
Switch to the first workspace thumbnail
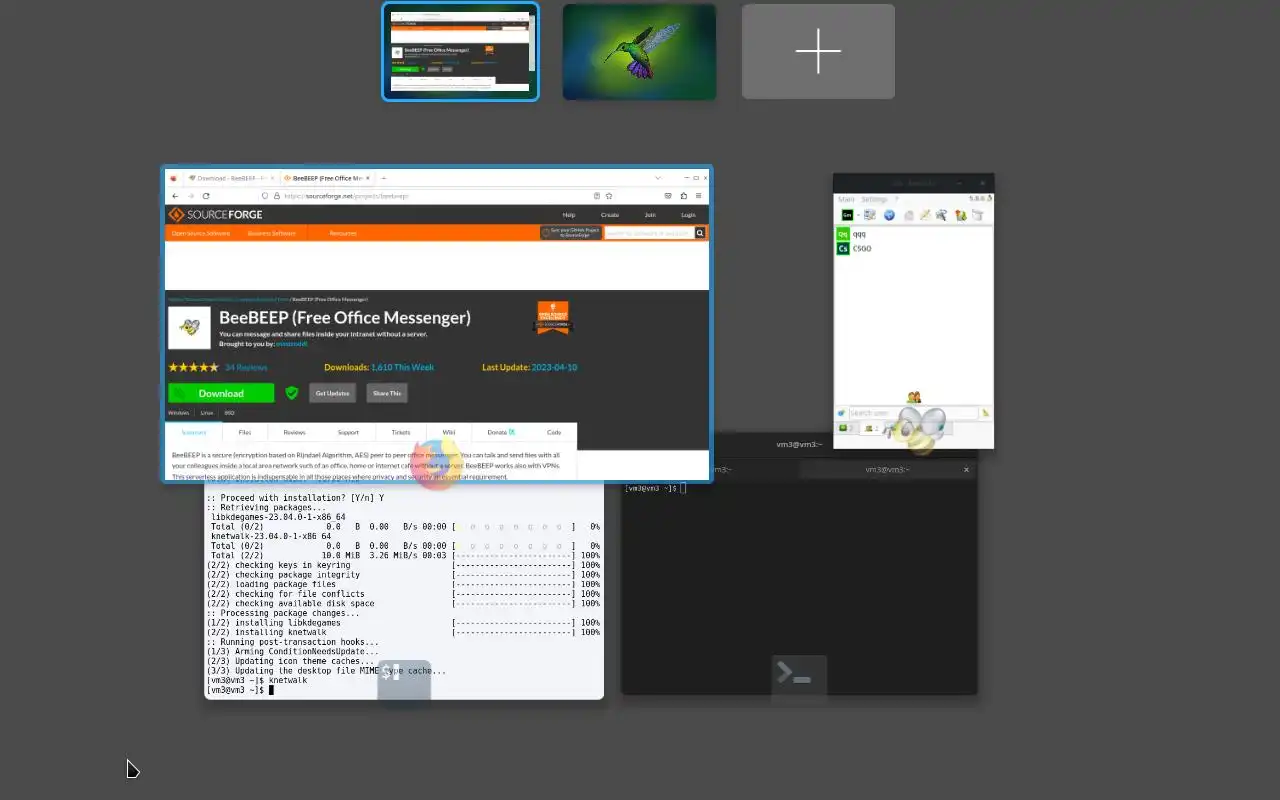point(460,51)
